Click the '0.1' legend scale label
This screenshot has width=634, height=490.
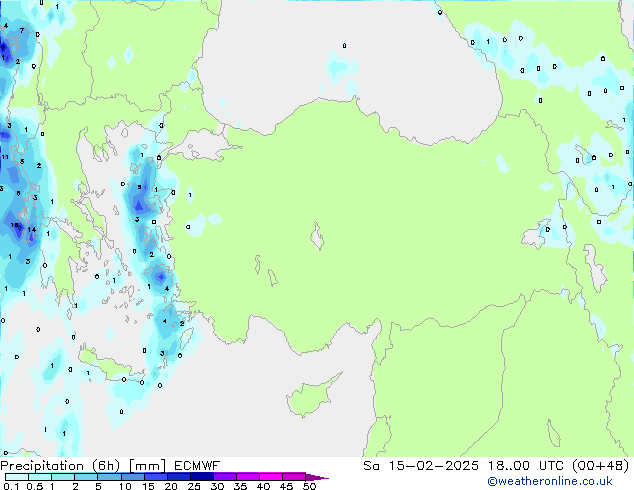pos(12,486)
